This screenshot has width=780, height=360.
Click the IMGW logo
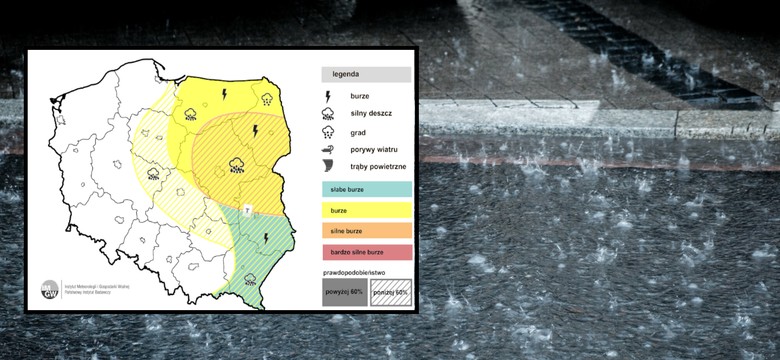point(50,289)
